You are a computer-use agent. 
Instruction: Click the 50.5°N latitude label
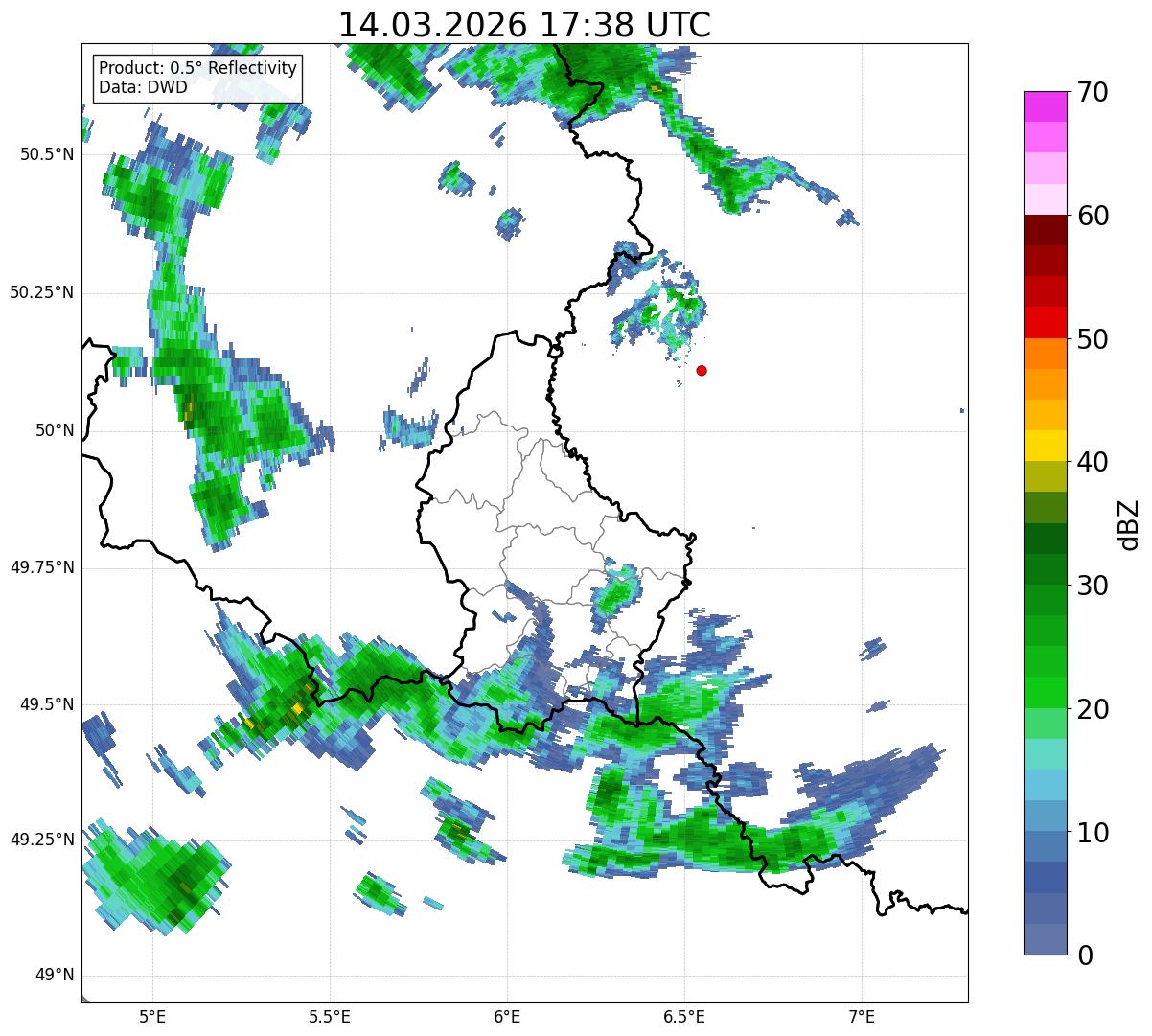48,154
